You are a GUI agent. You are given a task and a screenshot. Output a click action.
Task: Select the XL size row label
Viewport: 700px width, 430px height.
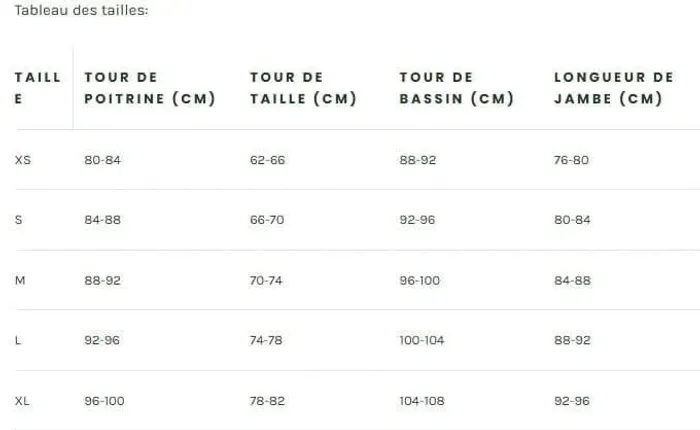22,401
